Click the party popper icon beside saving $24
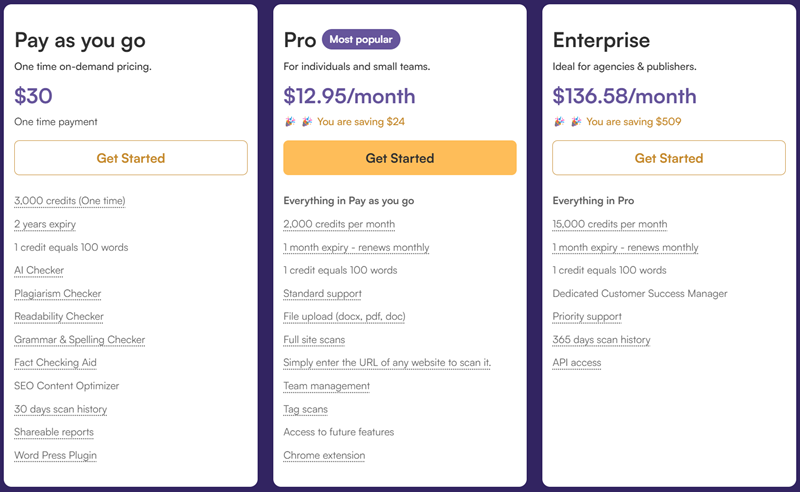The image size is (800, 492). pyautogui.click(x=307, y=121)
